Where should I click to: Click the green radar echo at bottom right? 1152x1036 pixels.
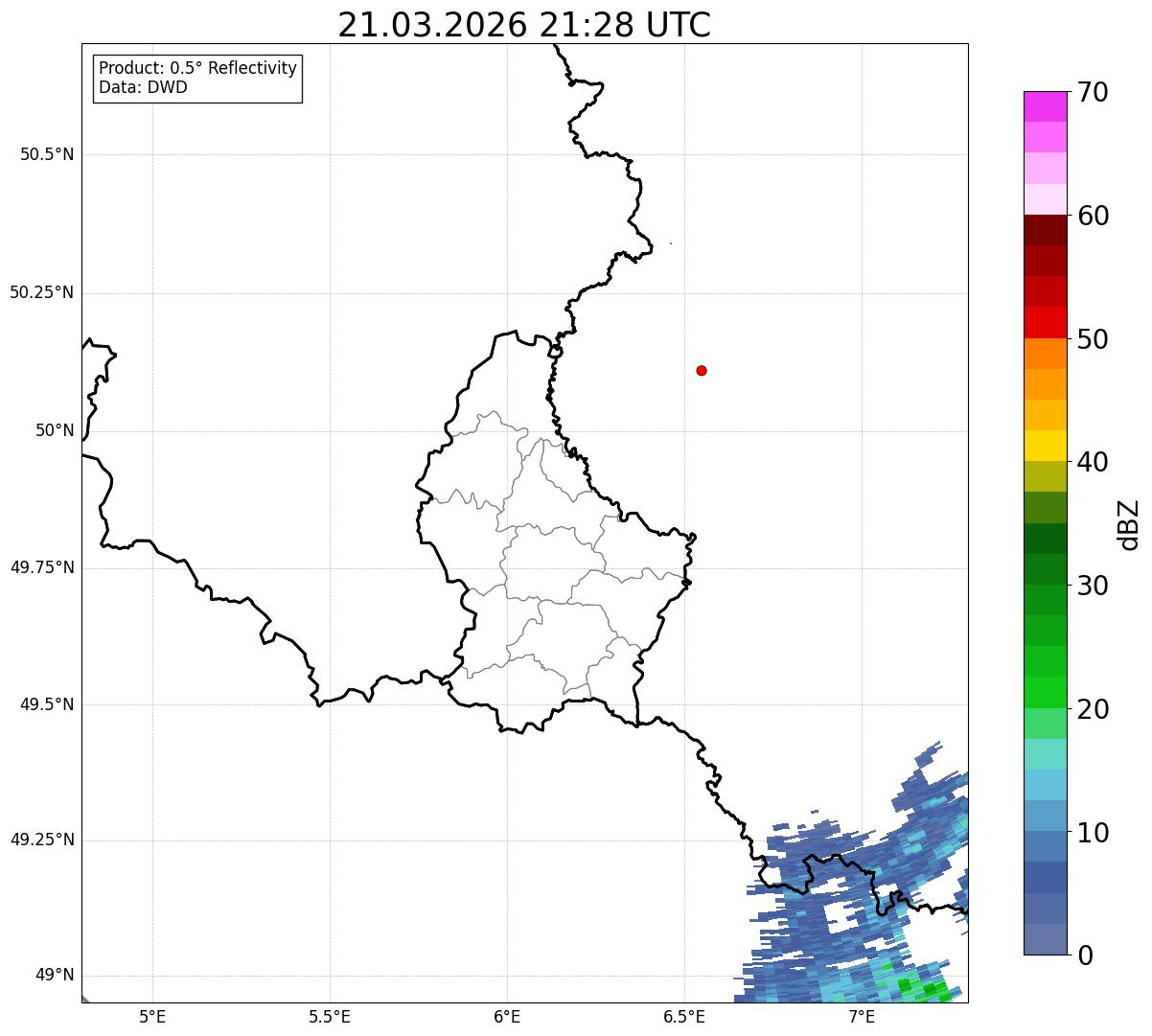point(922,989)
